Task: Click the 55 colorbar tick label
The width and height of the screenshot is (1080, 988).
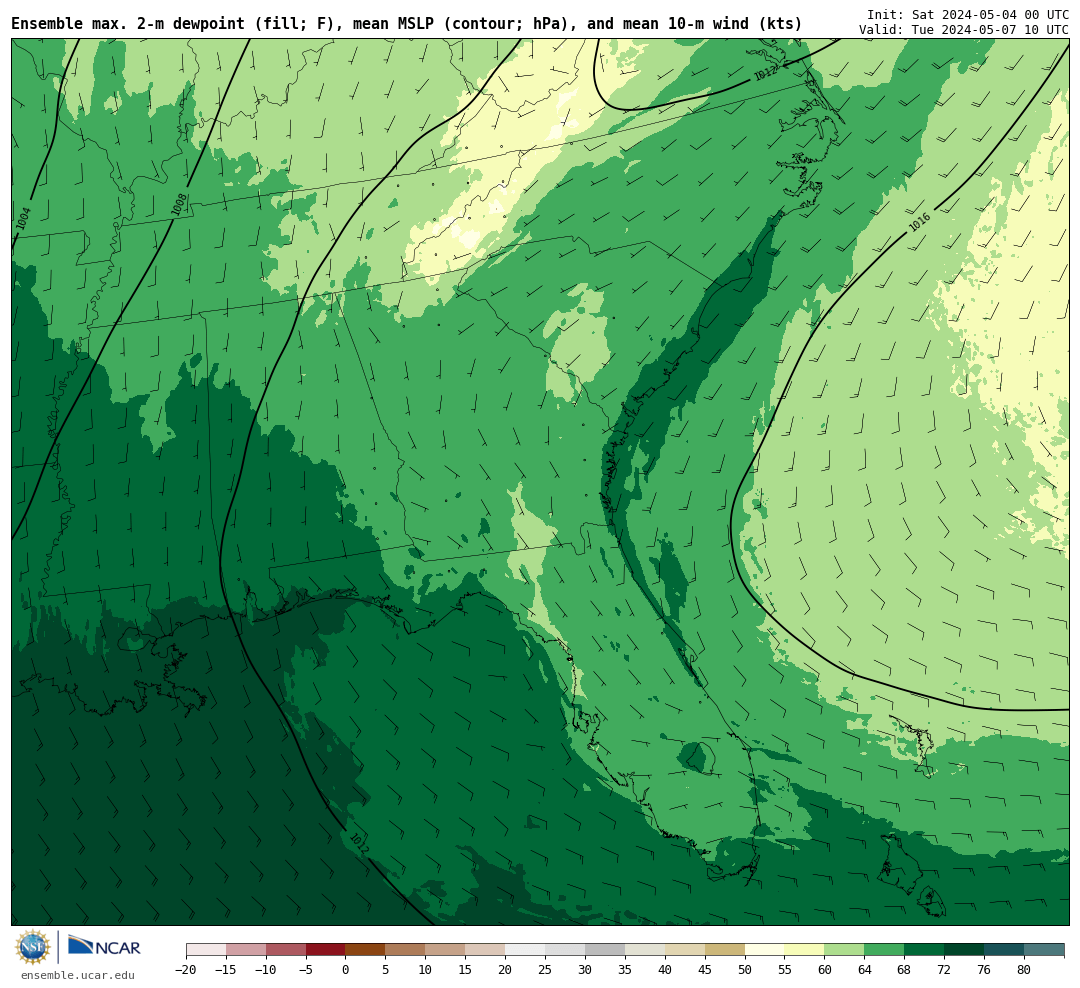Action: click(785, 970)
